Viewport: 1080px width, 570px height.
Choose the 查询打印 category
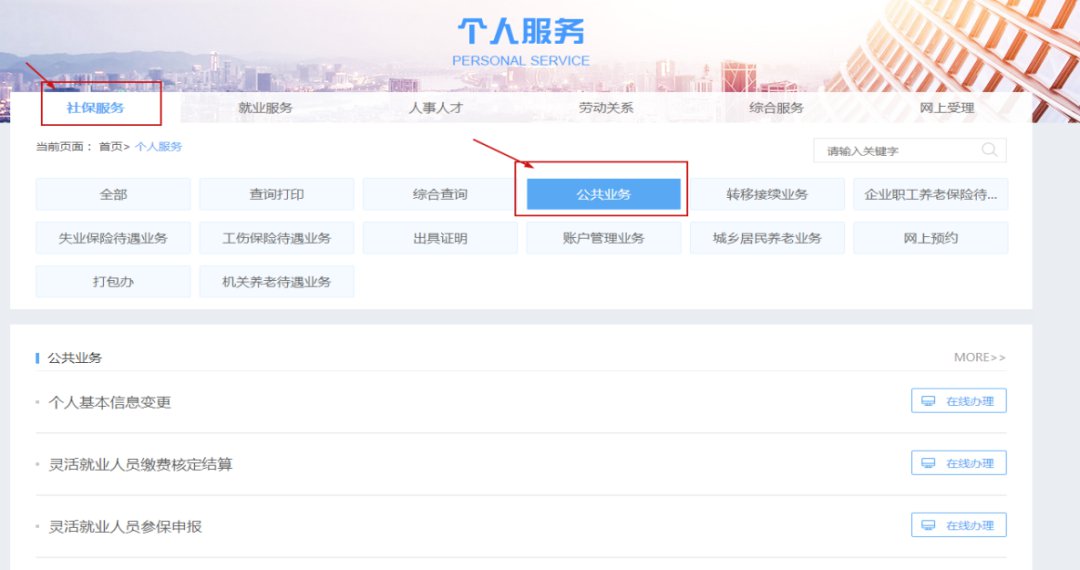(277, 194)
